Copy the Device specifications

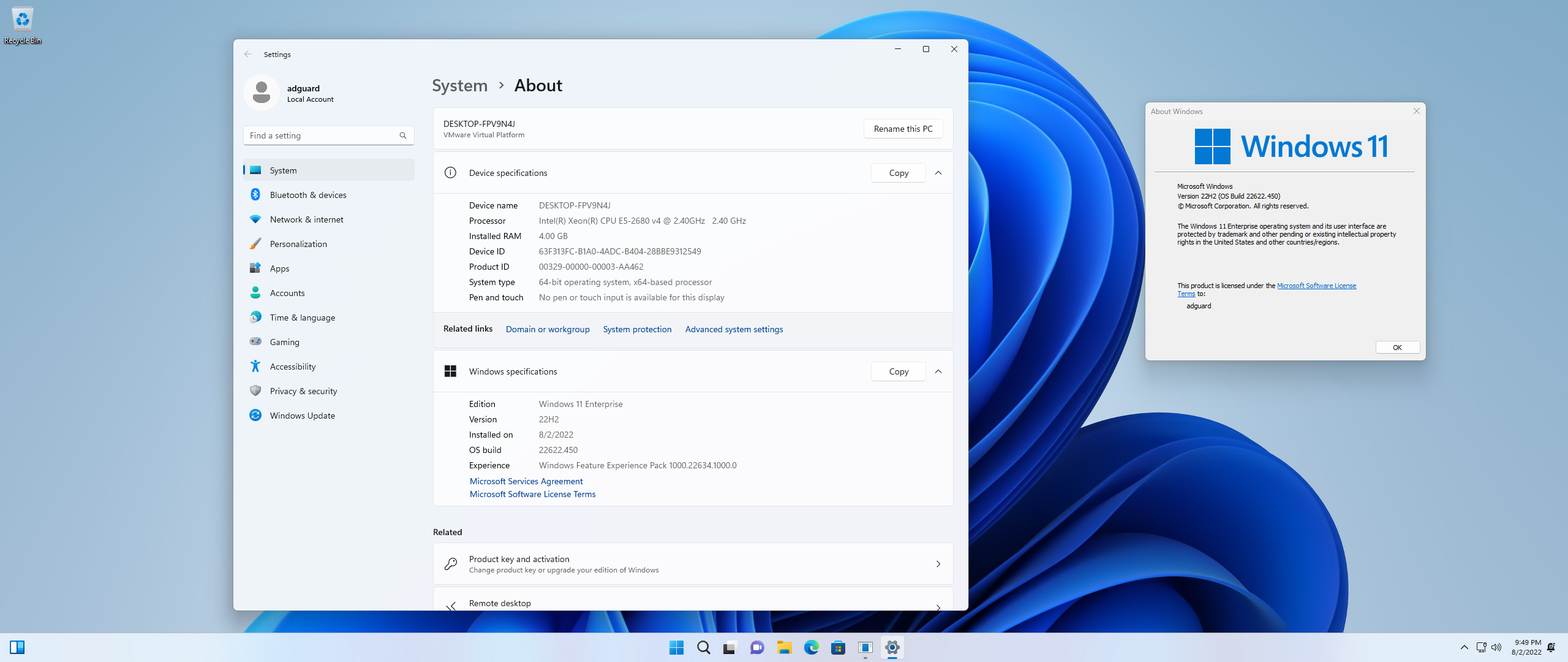click(899, 173)
